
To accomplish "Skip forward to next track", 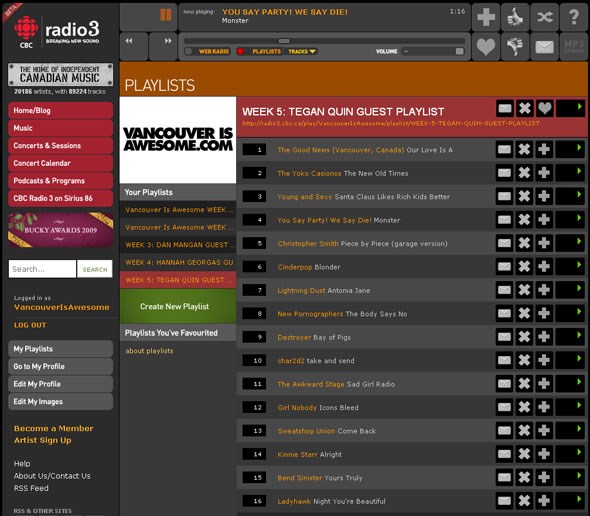I will 163,47.
